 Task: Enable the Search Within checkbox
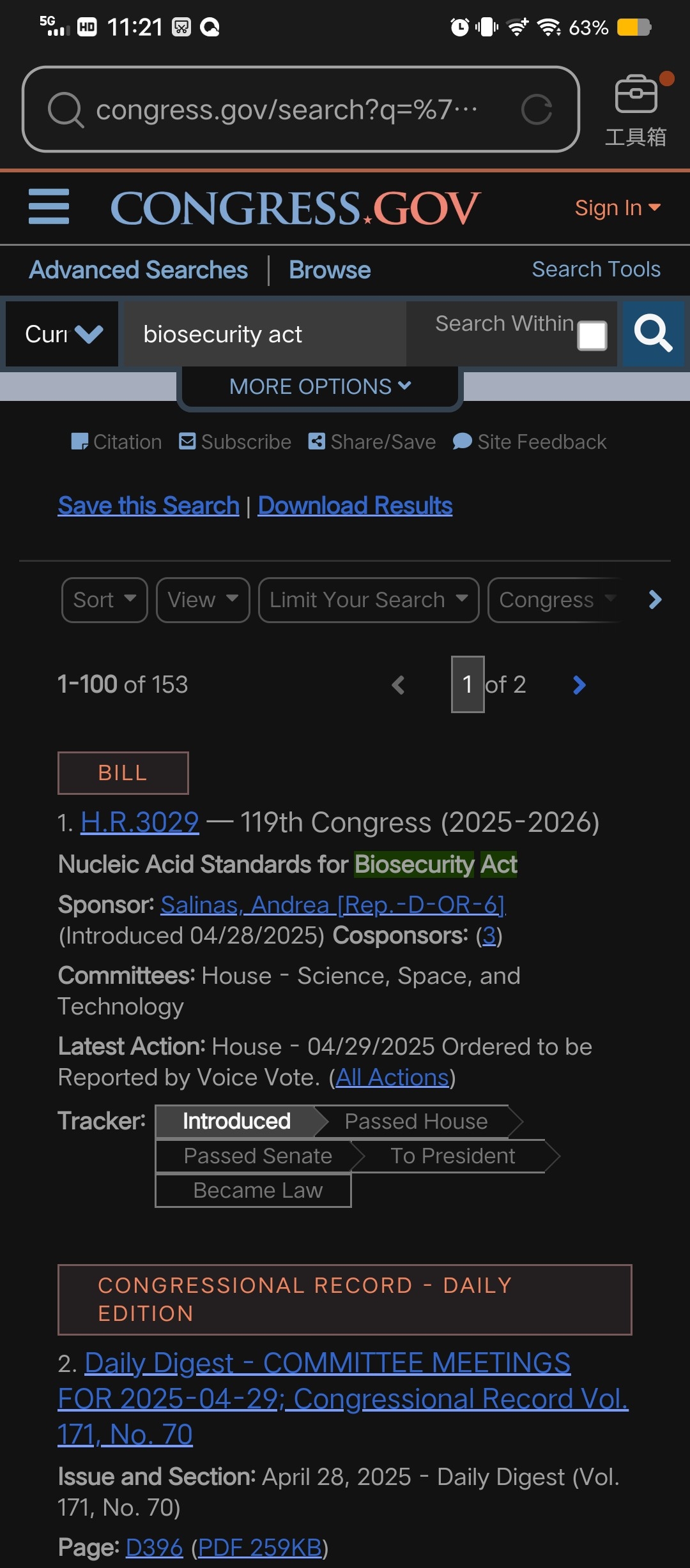(x=592, y=336)
